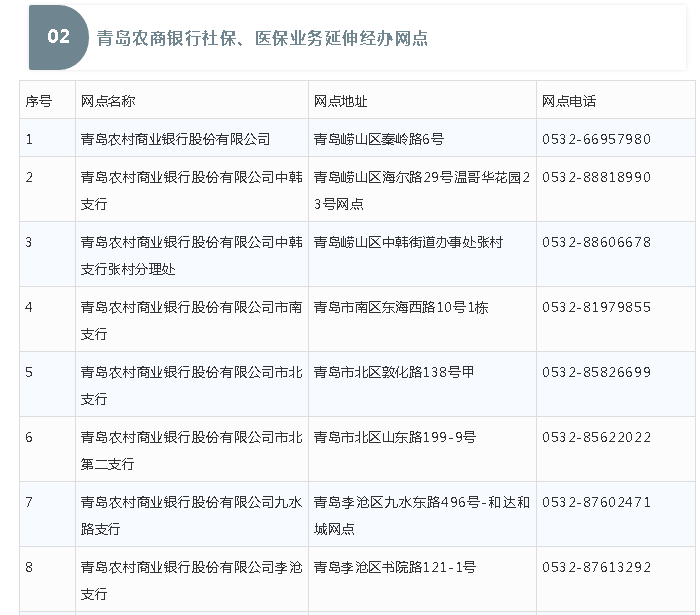Select phone number 0532-88818990

click(596, 177)
